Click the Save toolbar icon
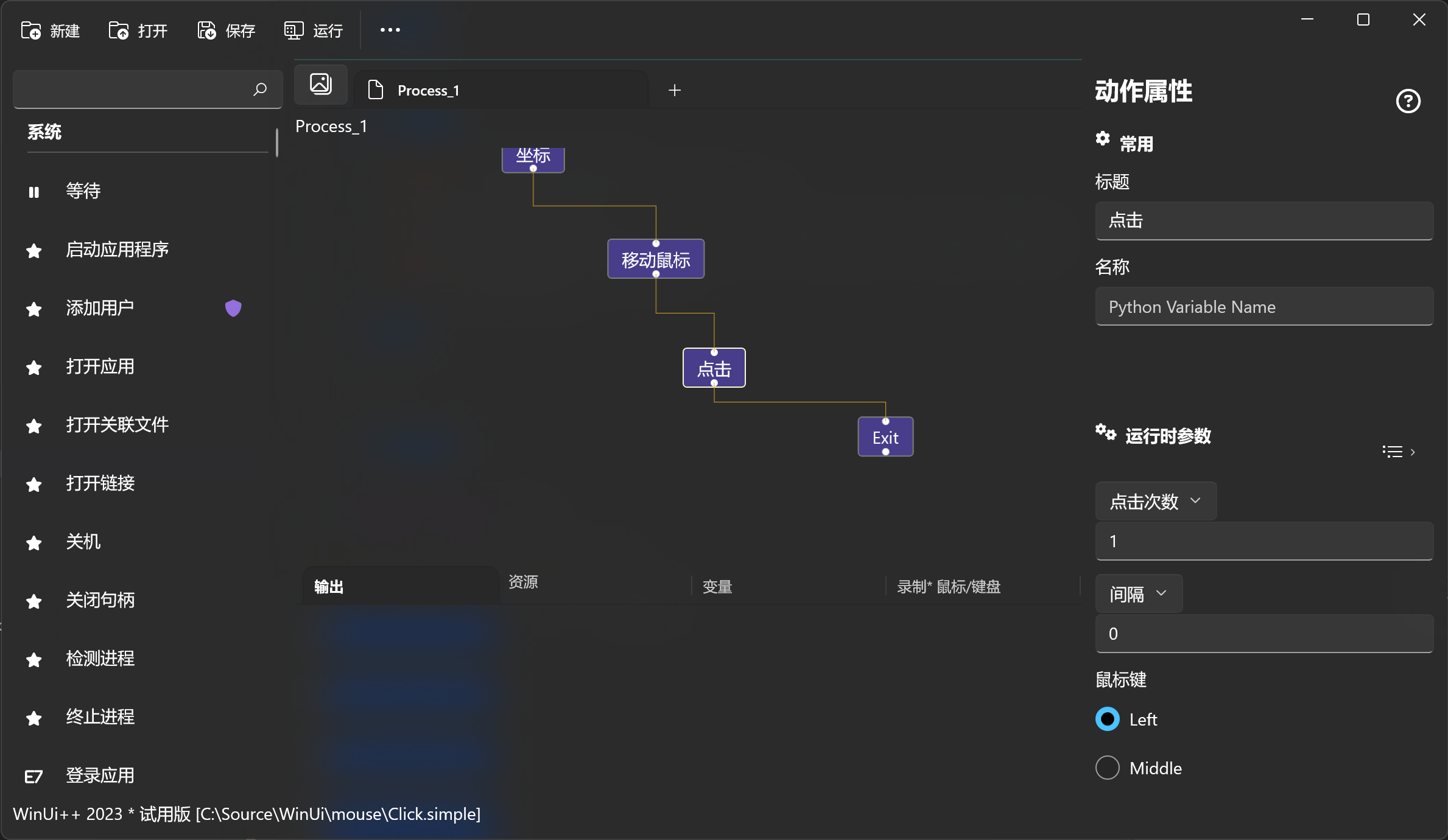The image size is (1448, 840). click(x=206, y=30)
